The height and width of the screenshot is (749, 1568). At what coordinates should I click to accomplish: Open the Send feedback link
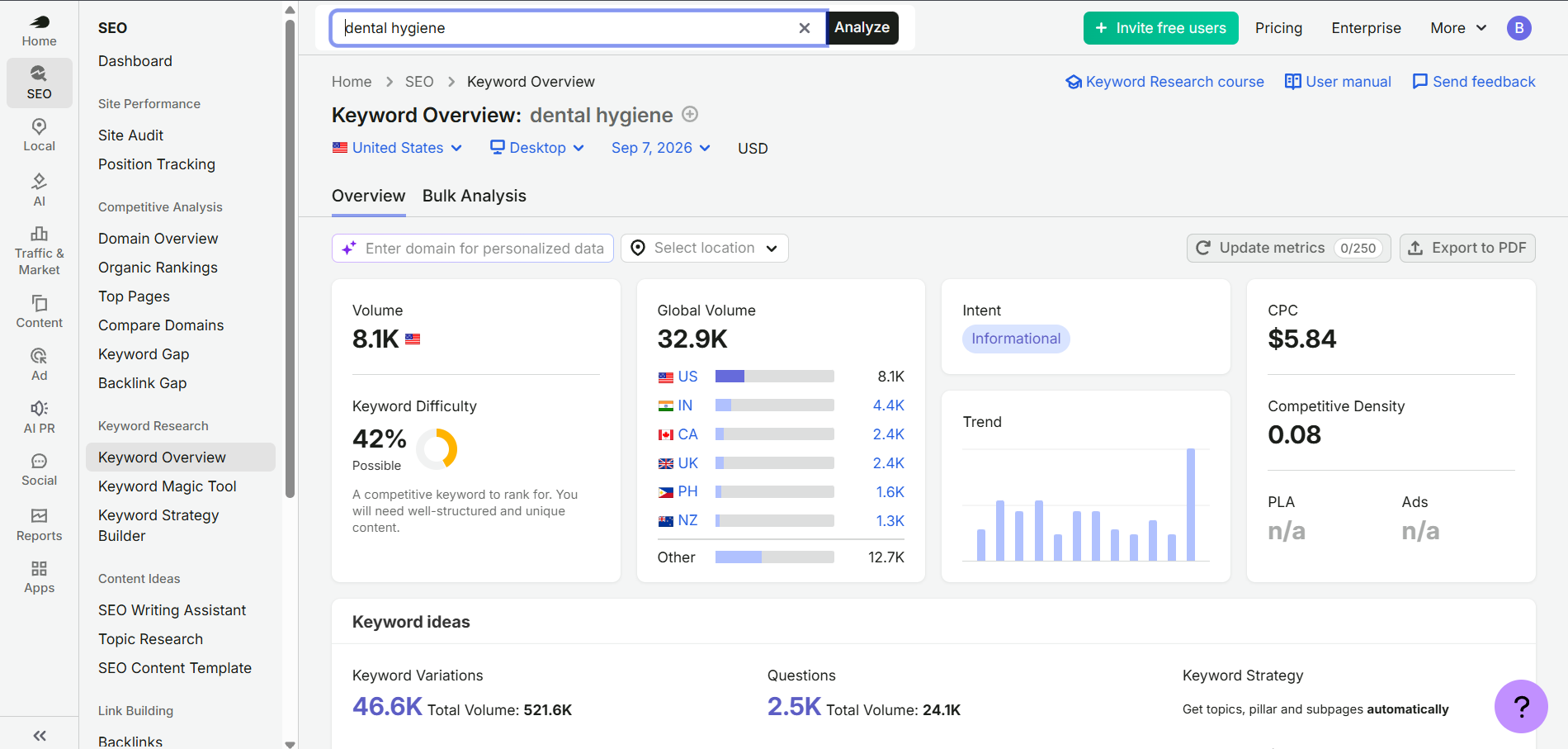click(x=1474, y=82)
